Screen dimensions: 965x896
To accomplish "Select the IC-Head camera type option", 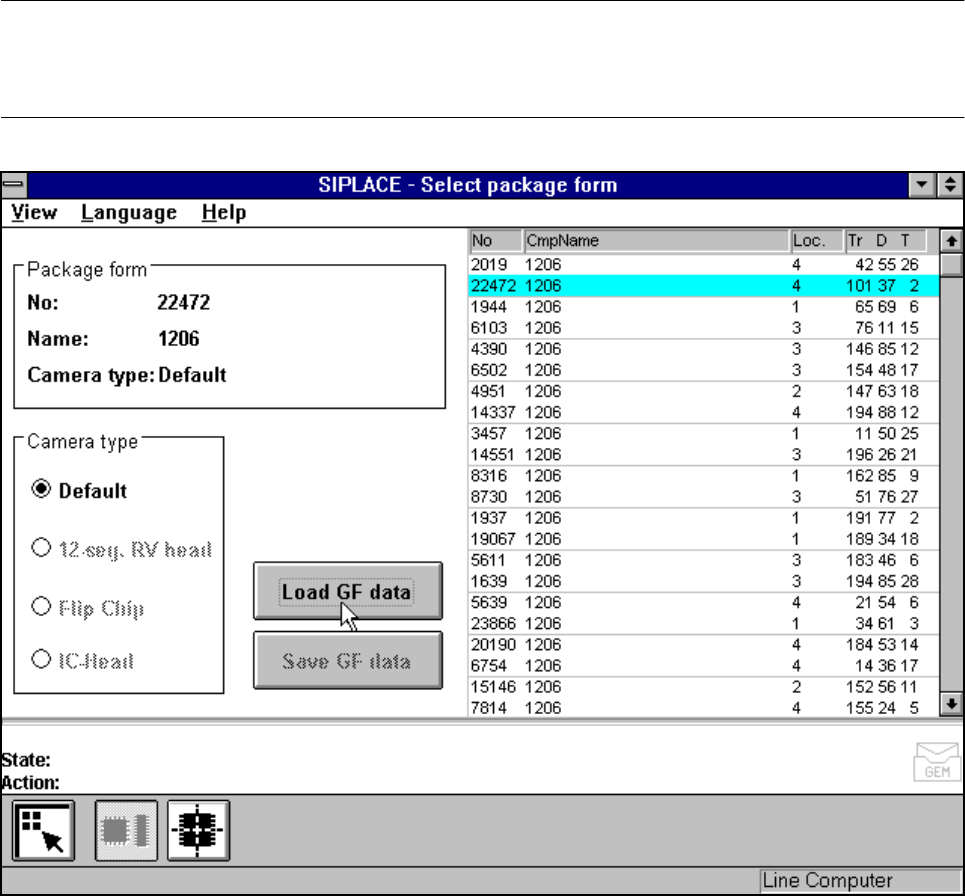I will pos(42,660).
